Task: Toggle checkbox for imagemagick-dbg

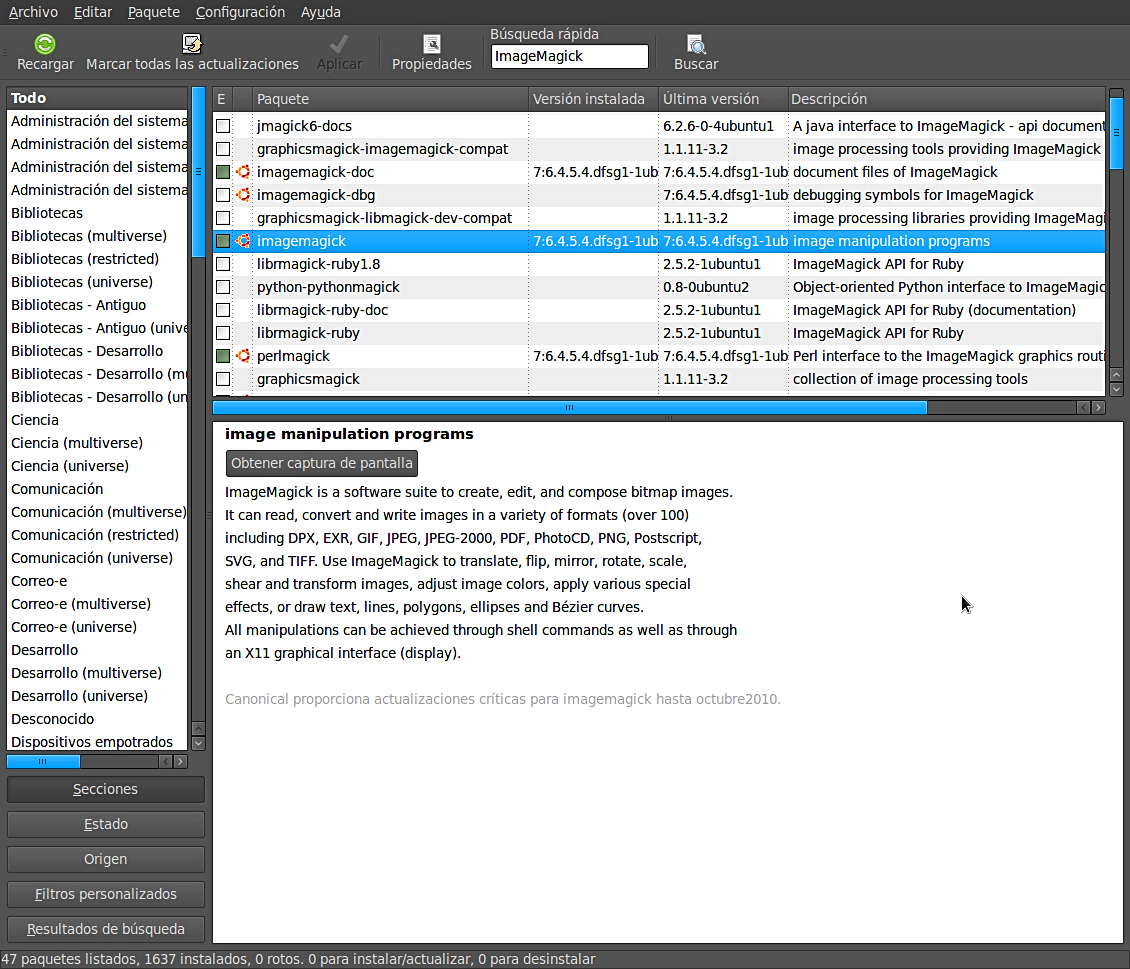Action: [x=223, y=195]
